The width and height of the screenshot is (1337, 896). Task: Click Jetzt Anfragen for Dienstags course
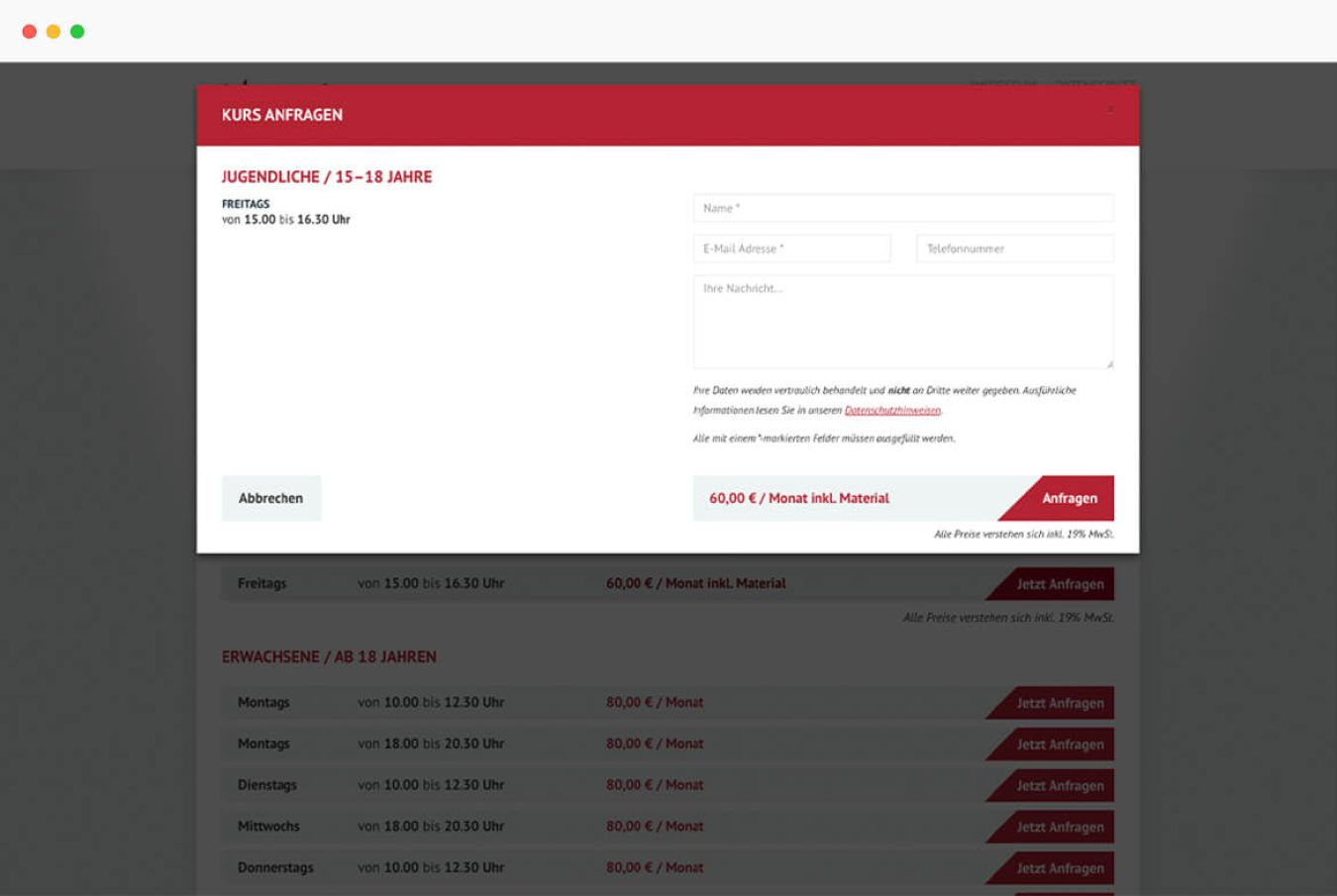tap(1059, 786)
